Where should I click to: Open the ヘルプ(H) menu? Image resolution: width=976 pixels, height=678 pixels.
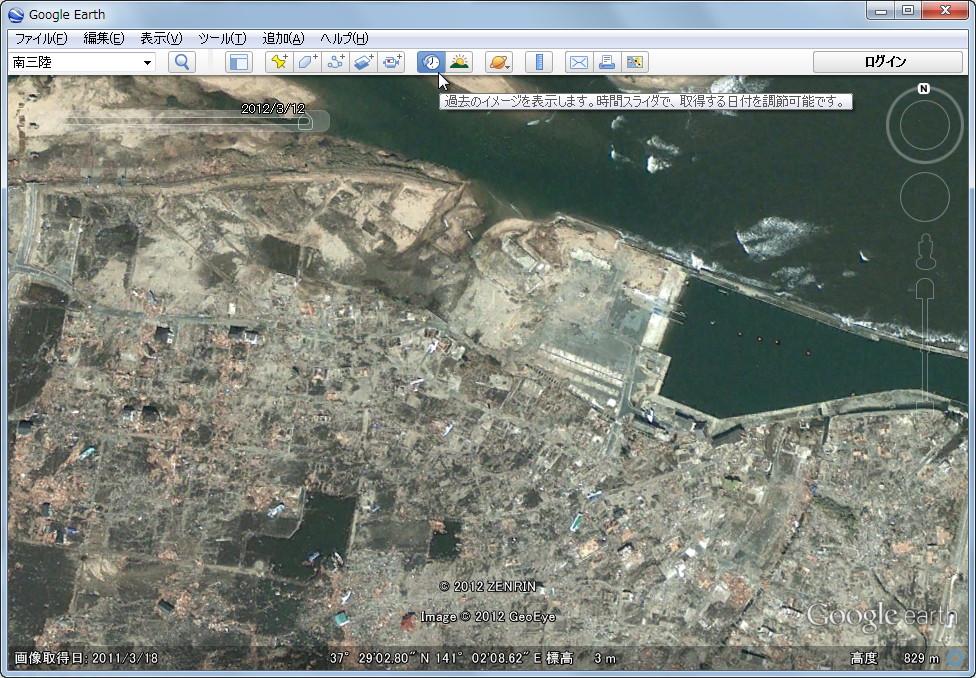344,39
